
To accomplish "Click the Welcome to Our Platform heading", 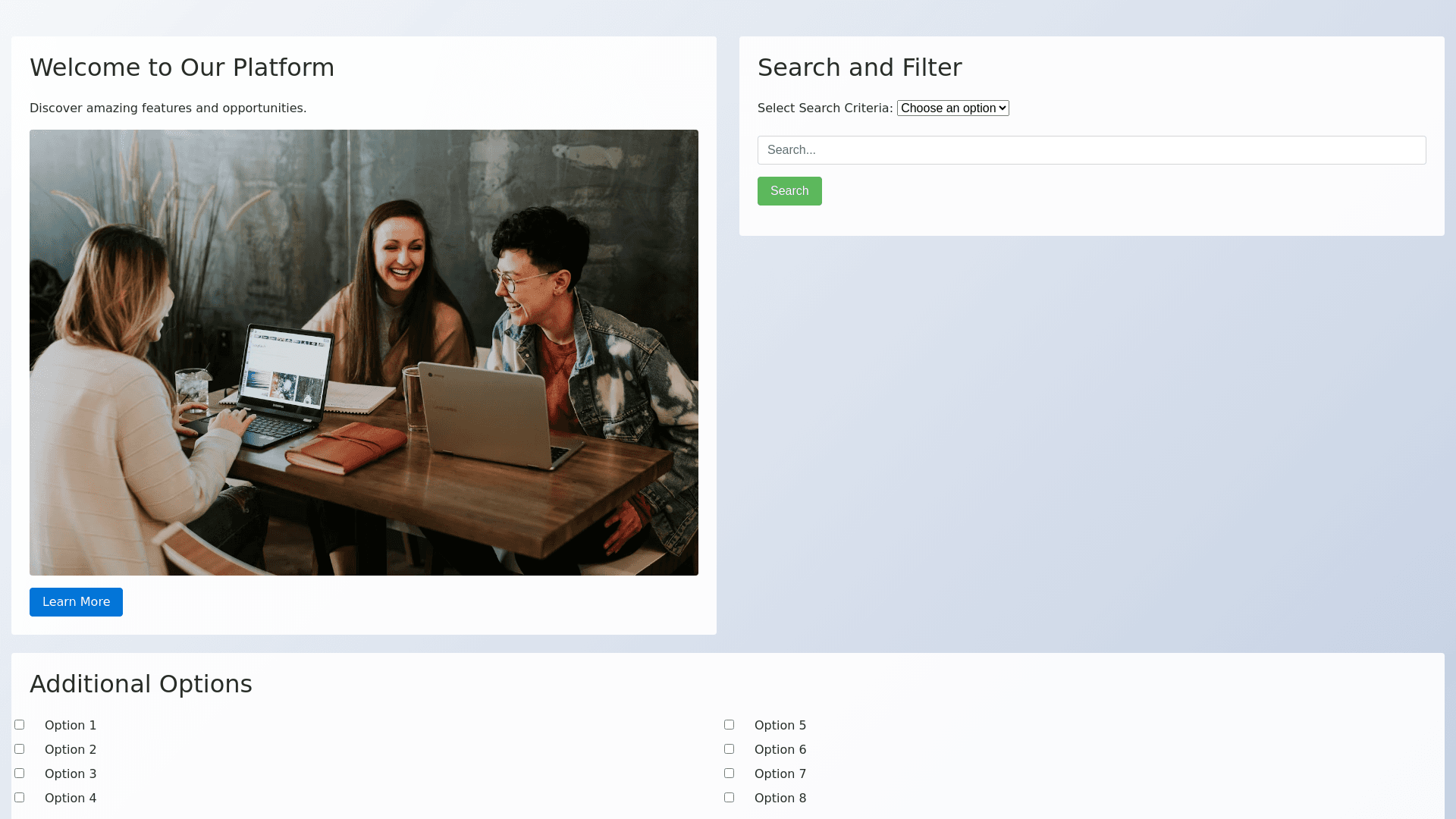I will coord(182,67).
